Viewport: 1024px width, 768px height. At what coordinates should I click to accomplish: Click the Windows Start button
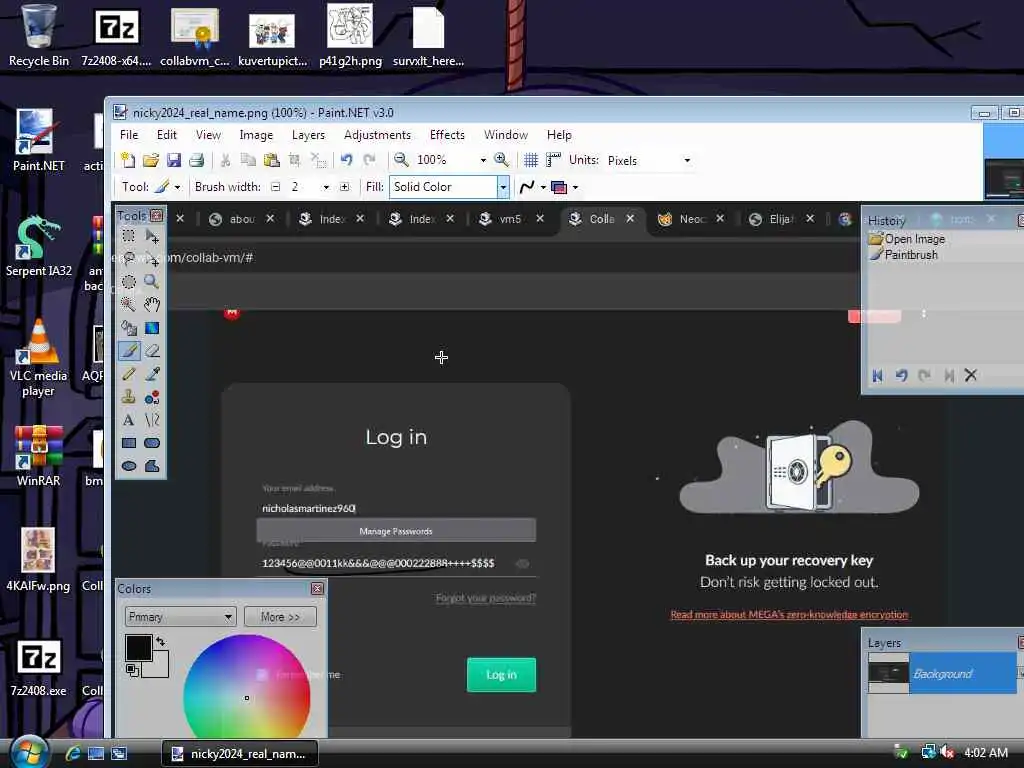tap(29, 752)
